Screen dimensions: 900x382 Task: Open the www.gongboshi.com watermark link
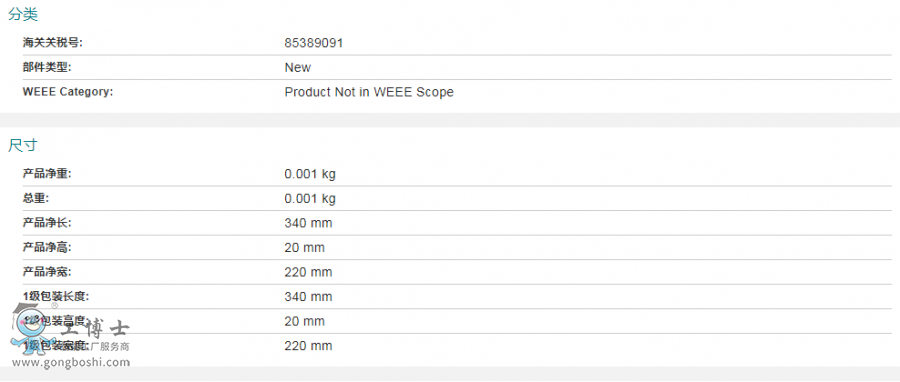[71, 362]
